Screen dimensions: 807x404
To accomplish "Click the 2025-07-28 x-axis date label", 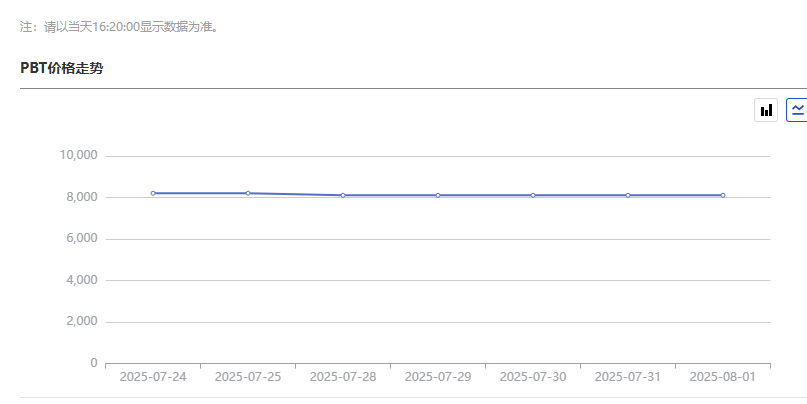I will (343, 377).
